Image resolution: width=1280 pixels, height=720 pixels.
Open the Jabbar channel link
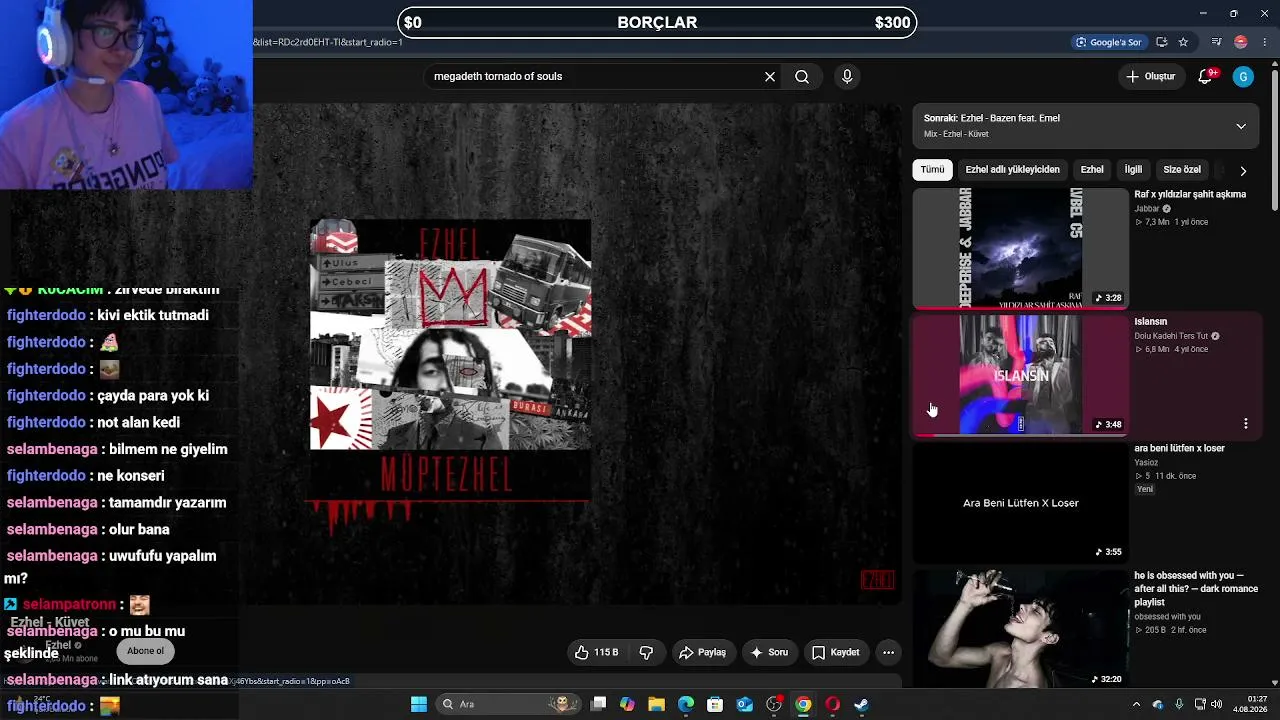tap(1146, 209)
